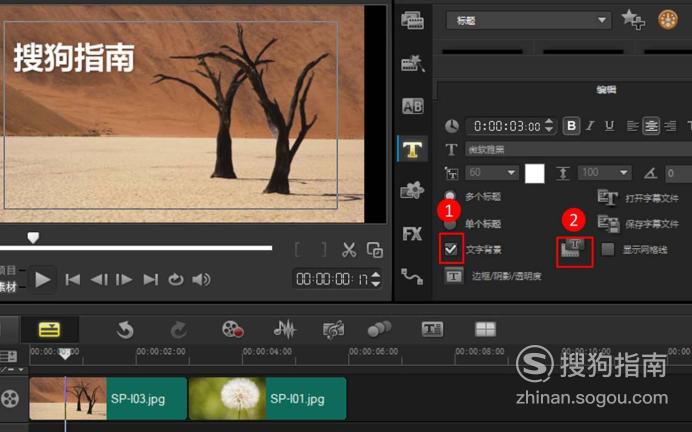Toggle show all visible tracks icon
This screenshot has height=432, width=692.
coord(8,356)
